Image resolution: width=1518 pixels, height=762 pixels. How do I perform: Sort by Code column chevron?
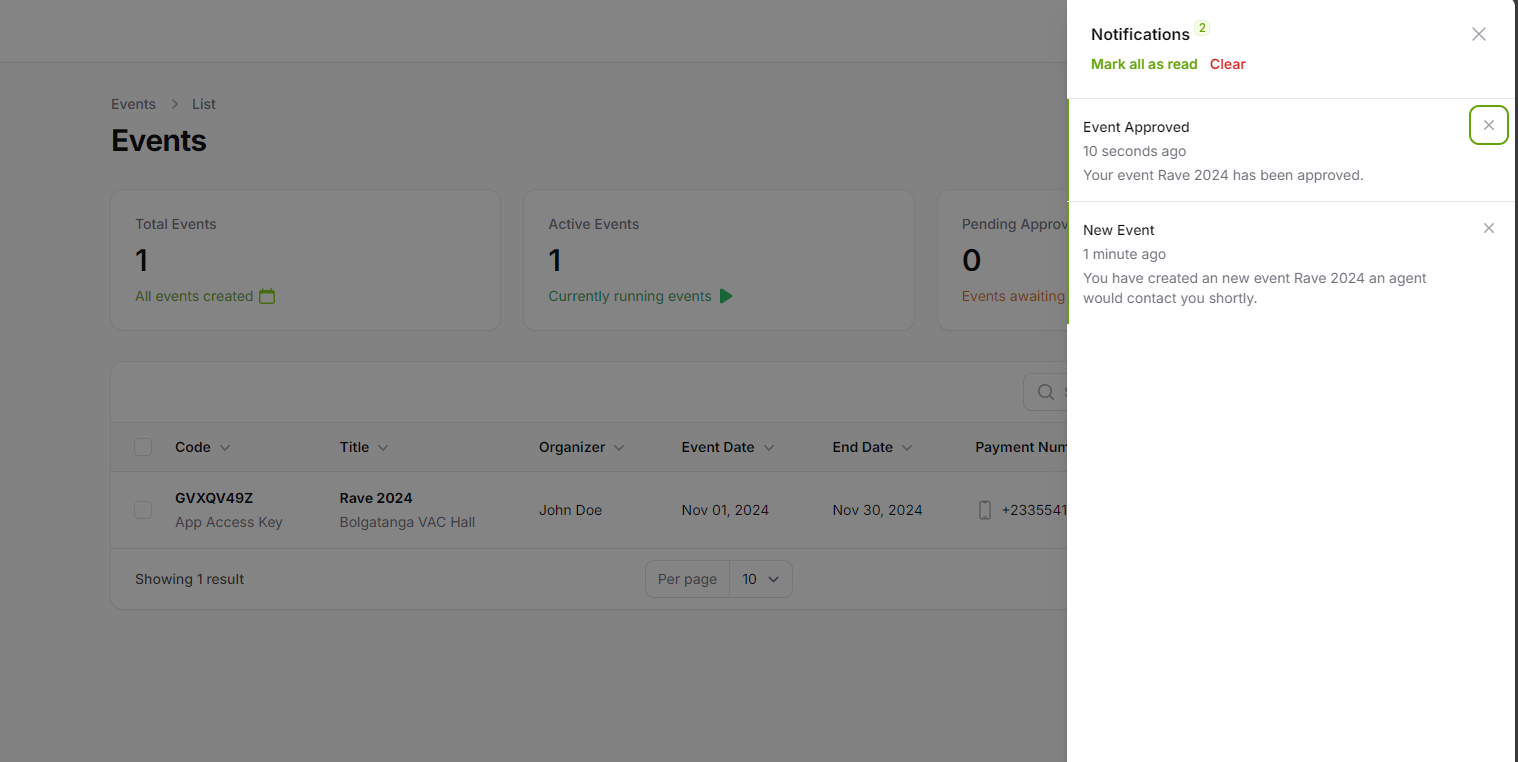(225, 448)
